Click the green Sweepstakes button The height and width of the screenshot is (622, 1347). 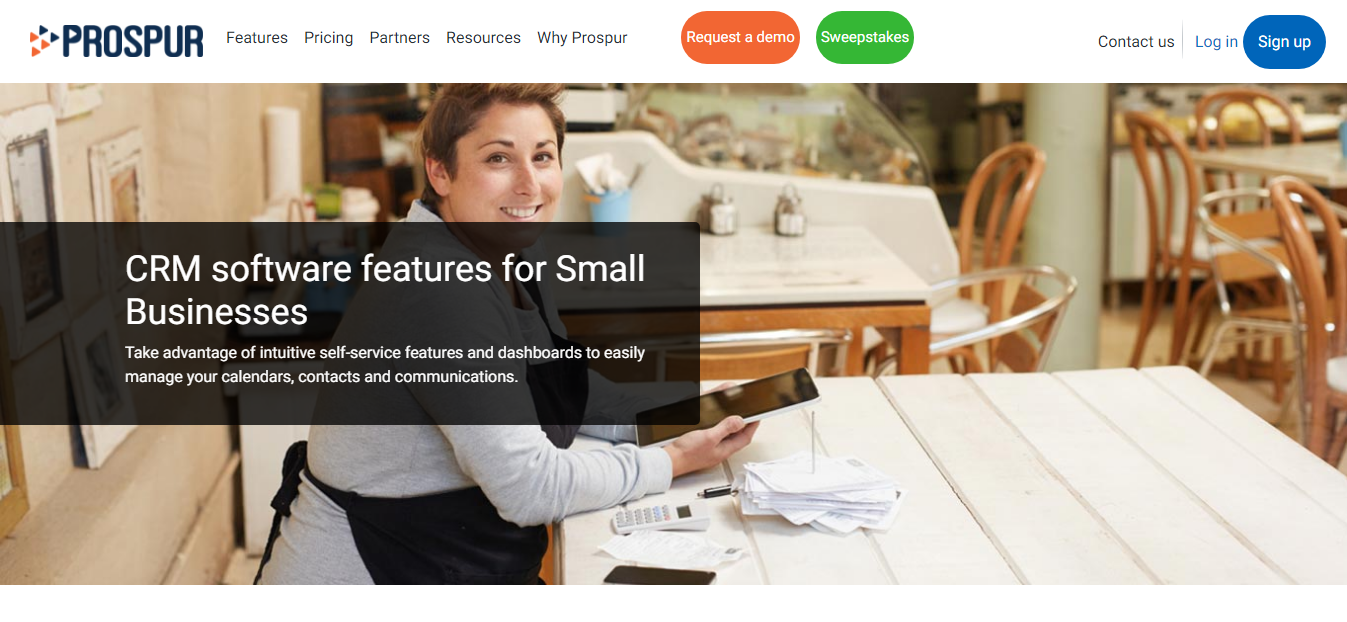(x=865, y=37)
